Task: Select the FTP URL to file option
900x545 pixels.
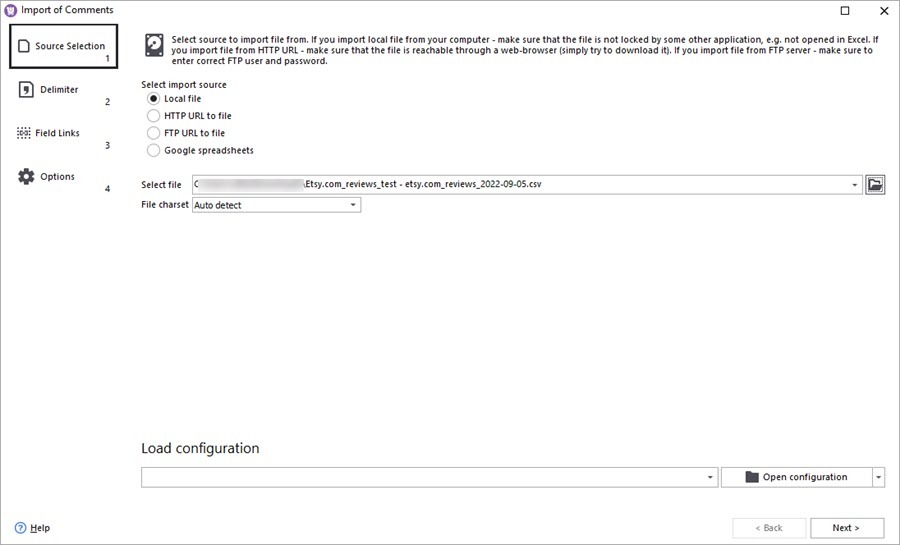Action: [x=153, y=133]
